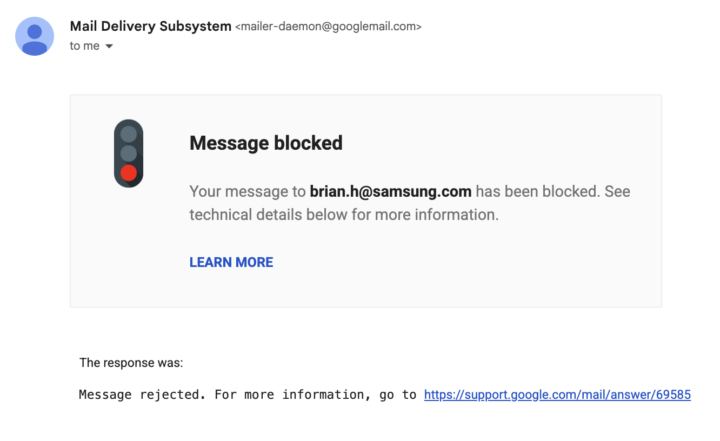
Task: Click "has been blocked. See" text
Action: tap(553, 190)
